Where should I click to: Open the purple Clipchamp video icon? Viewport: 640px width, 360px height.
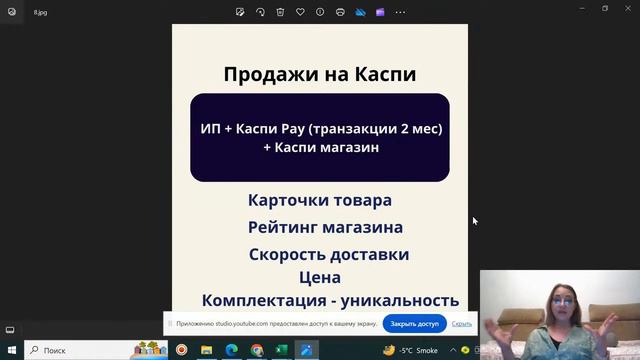coord(380,12)
